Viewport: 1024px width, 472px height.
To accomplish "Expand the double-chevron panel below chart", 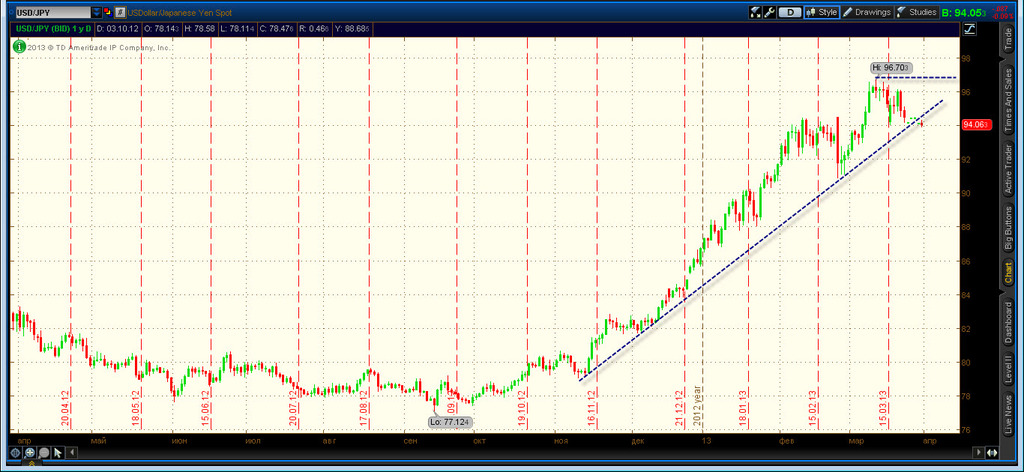I will 32,463.
